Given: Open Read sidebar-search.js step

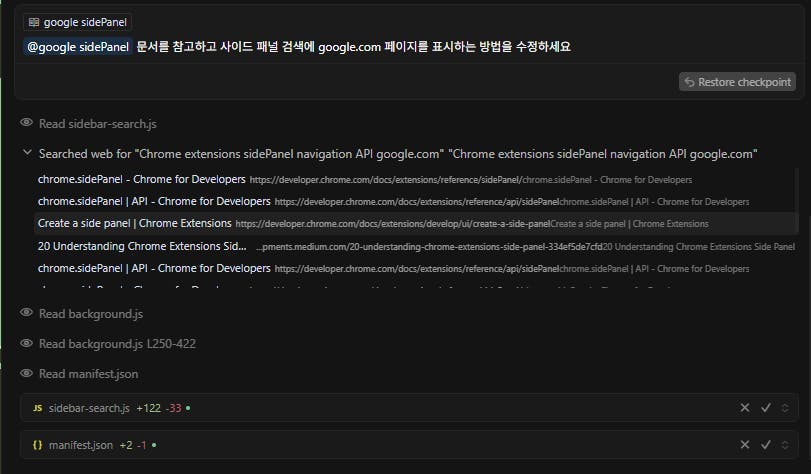Looking at the screenshot, I should click(x=98, y=124).
